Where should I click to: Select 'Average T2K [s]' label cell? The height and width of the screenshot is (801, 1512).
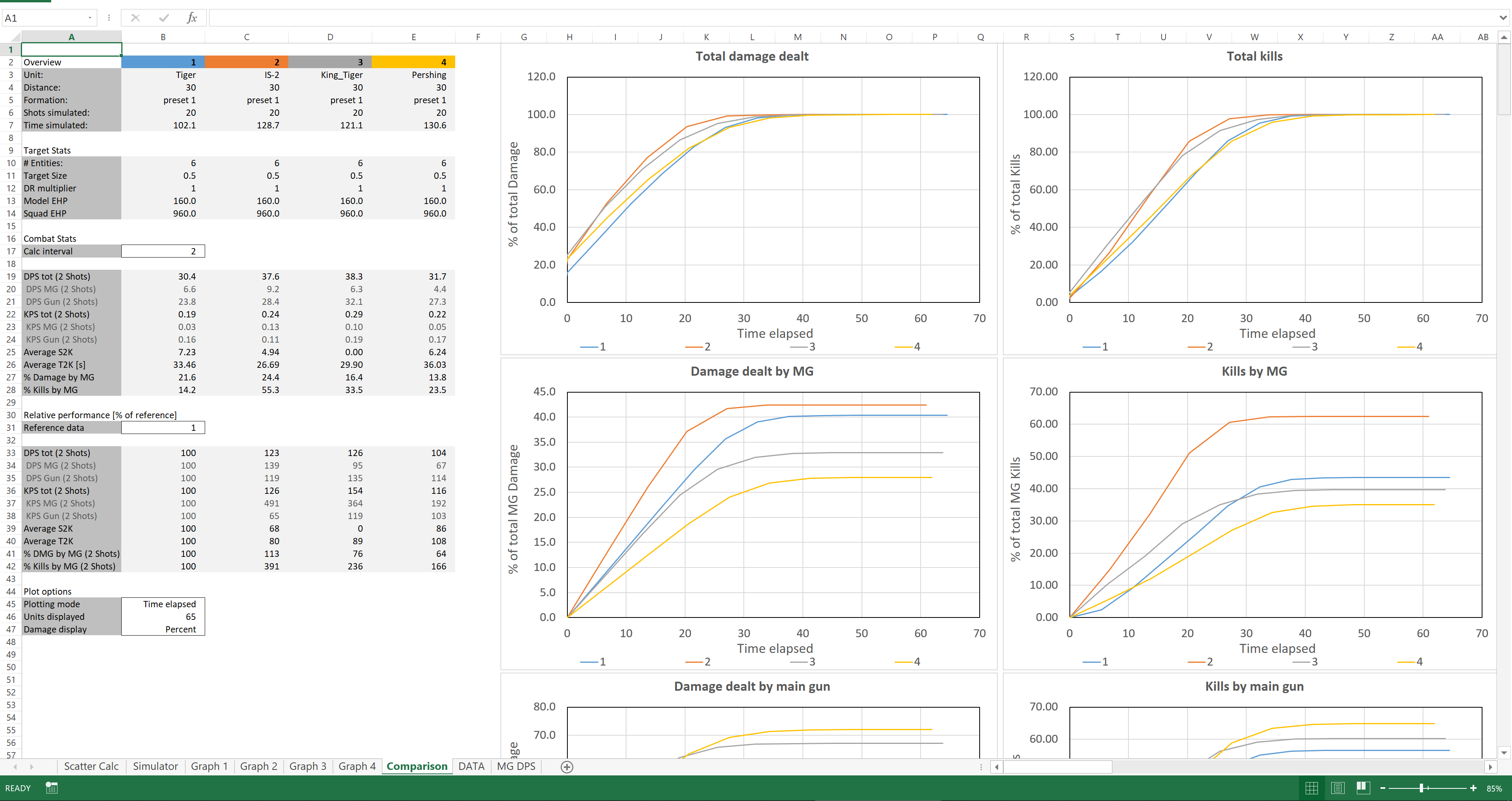point(72,365)
